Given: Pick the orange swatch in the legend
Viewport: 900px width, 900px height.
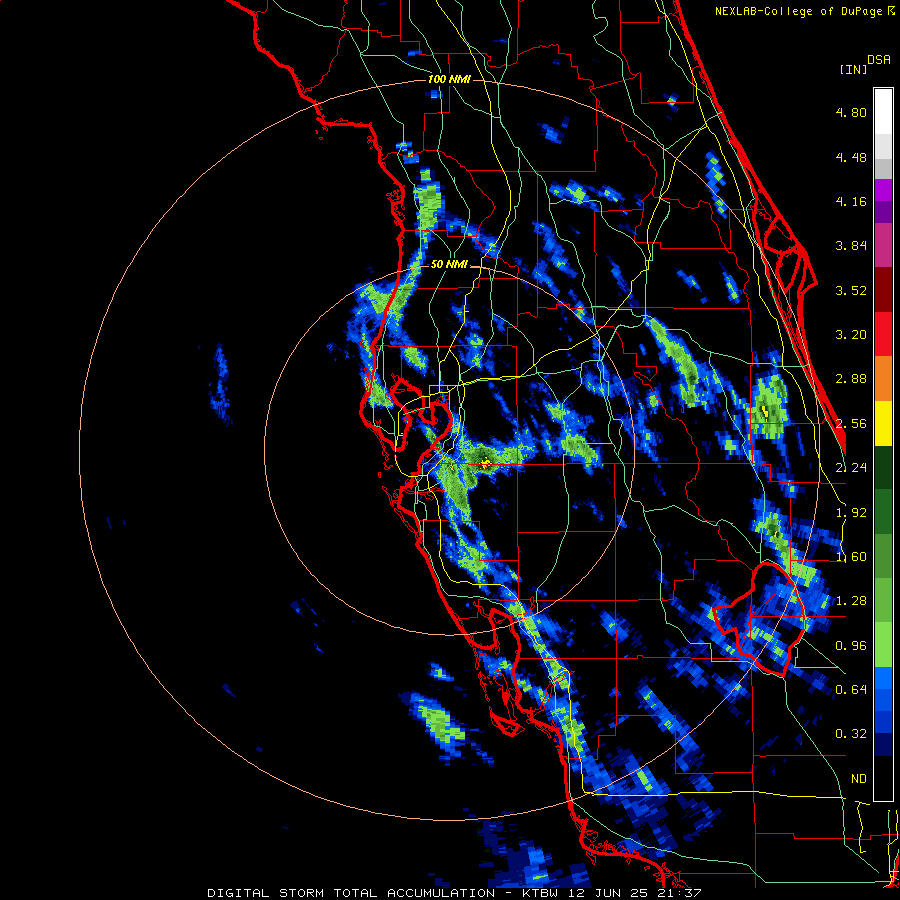Looking at the screenshot, I should pyautogui.click(x=883, y=379).
